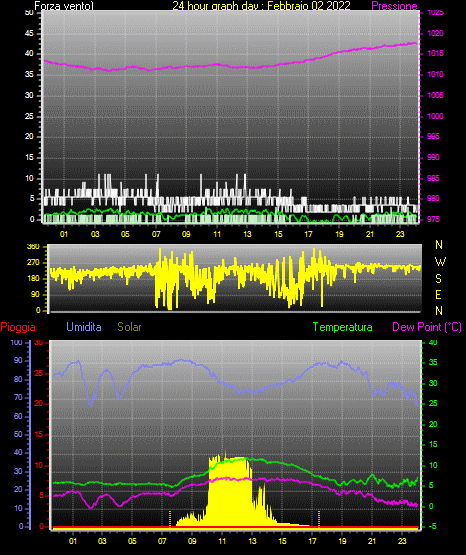
Task: Click the compass letter 'W' beside direction chart
Action: 440,262
